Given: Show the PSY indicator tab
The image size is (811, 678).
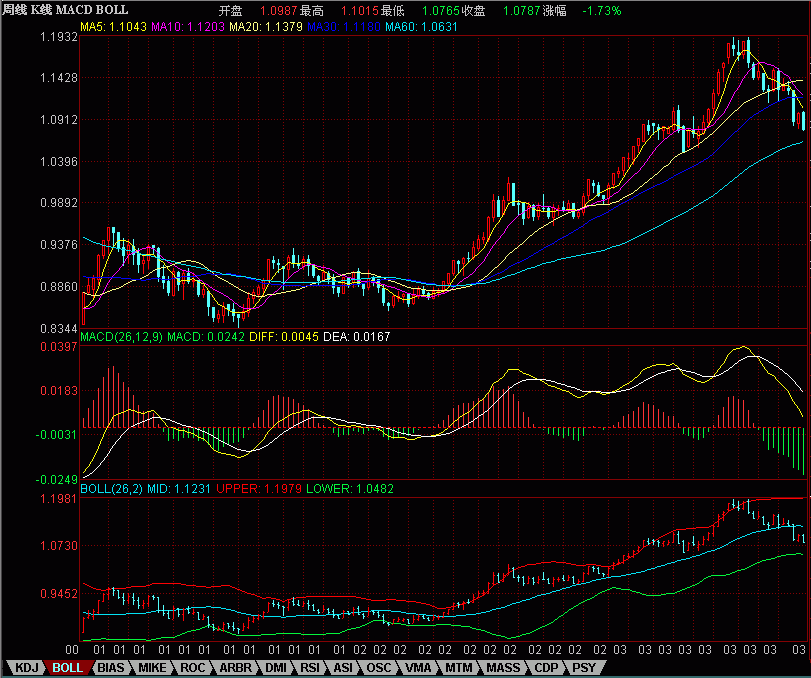Looking at the screenshot, I should click(x=584, y=668).
